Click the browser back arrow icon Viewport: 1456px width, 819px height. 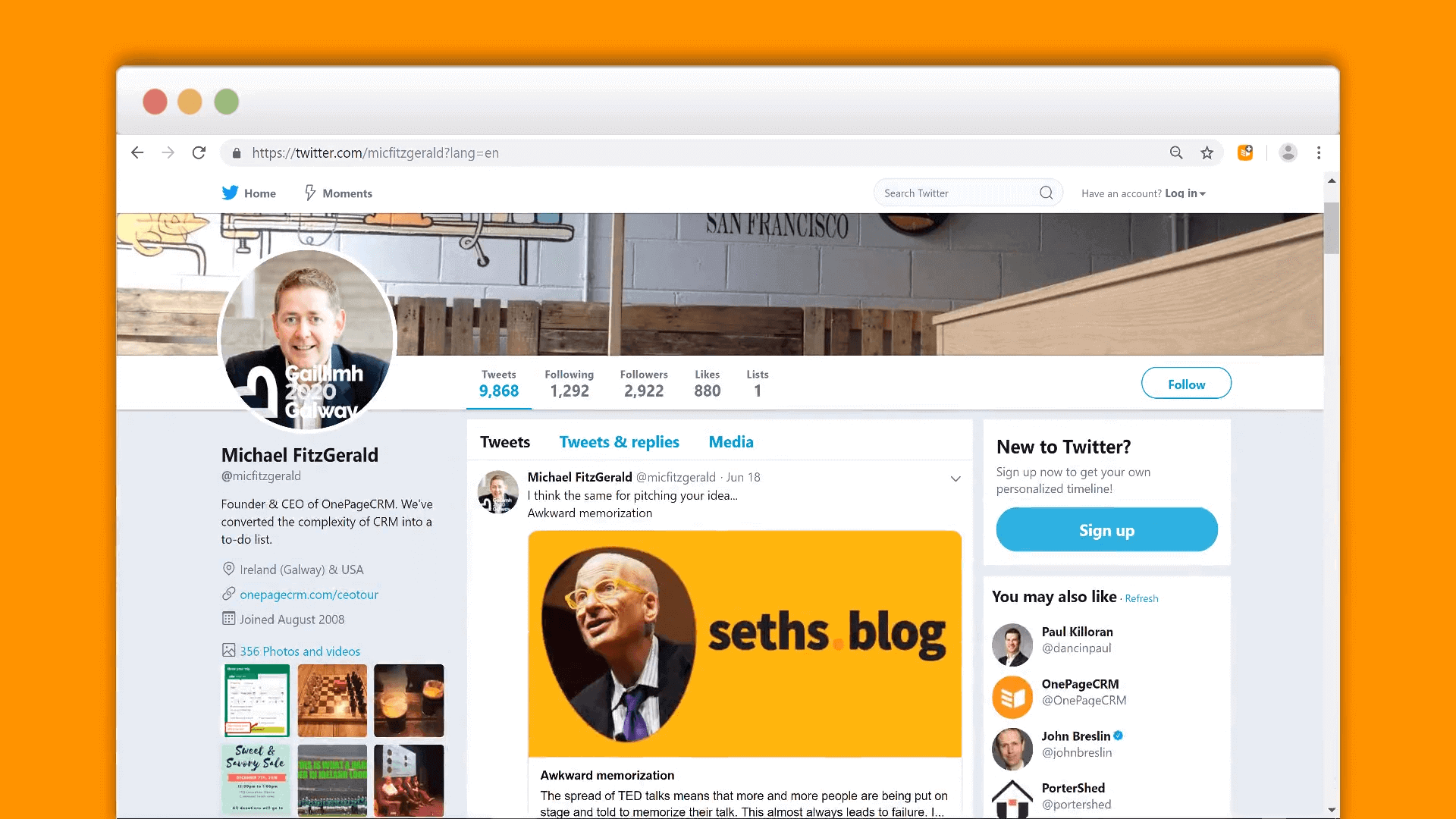139,153
